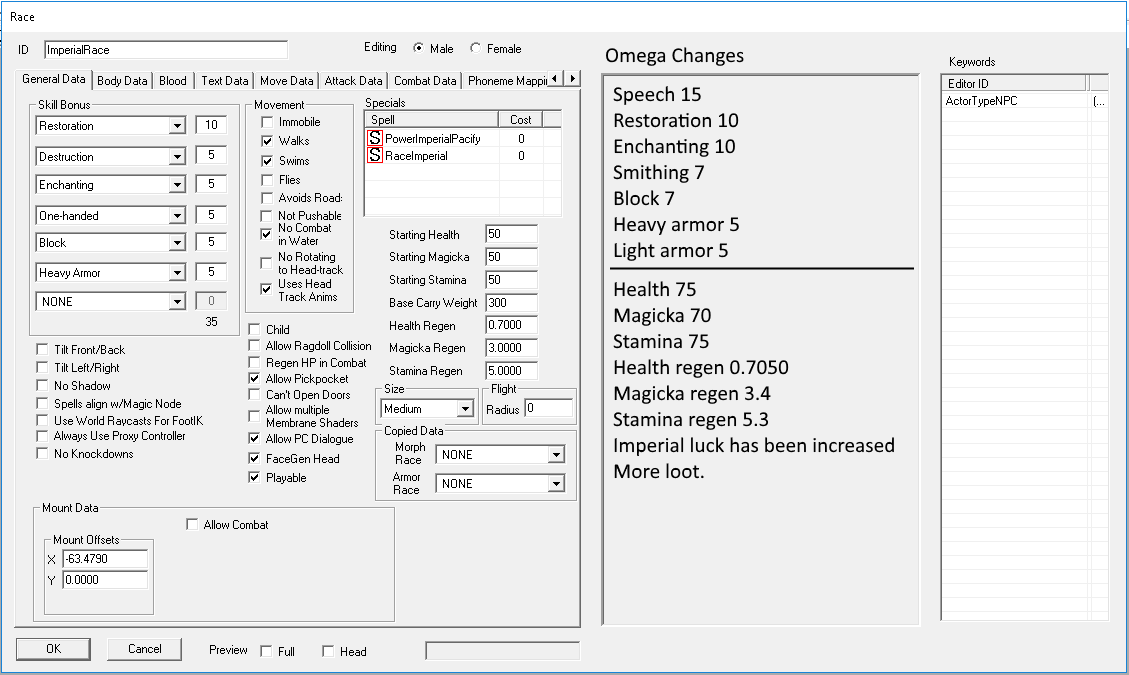
Task: Select the ActorTypeNPC keyword row
Action: tap(1014, 101)
